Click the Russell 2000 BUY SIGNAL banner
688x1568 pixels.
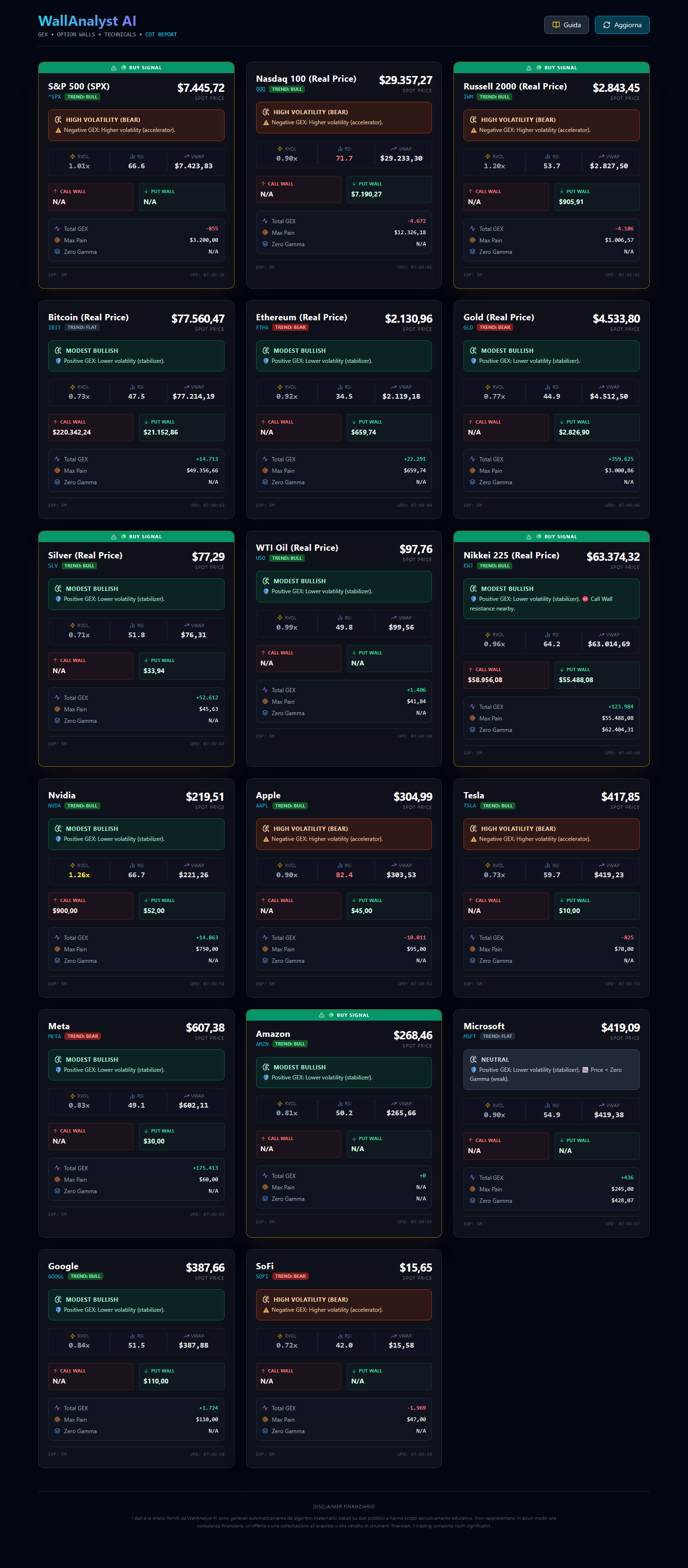pos(551,67)
